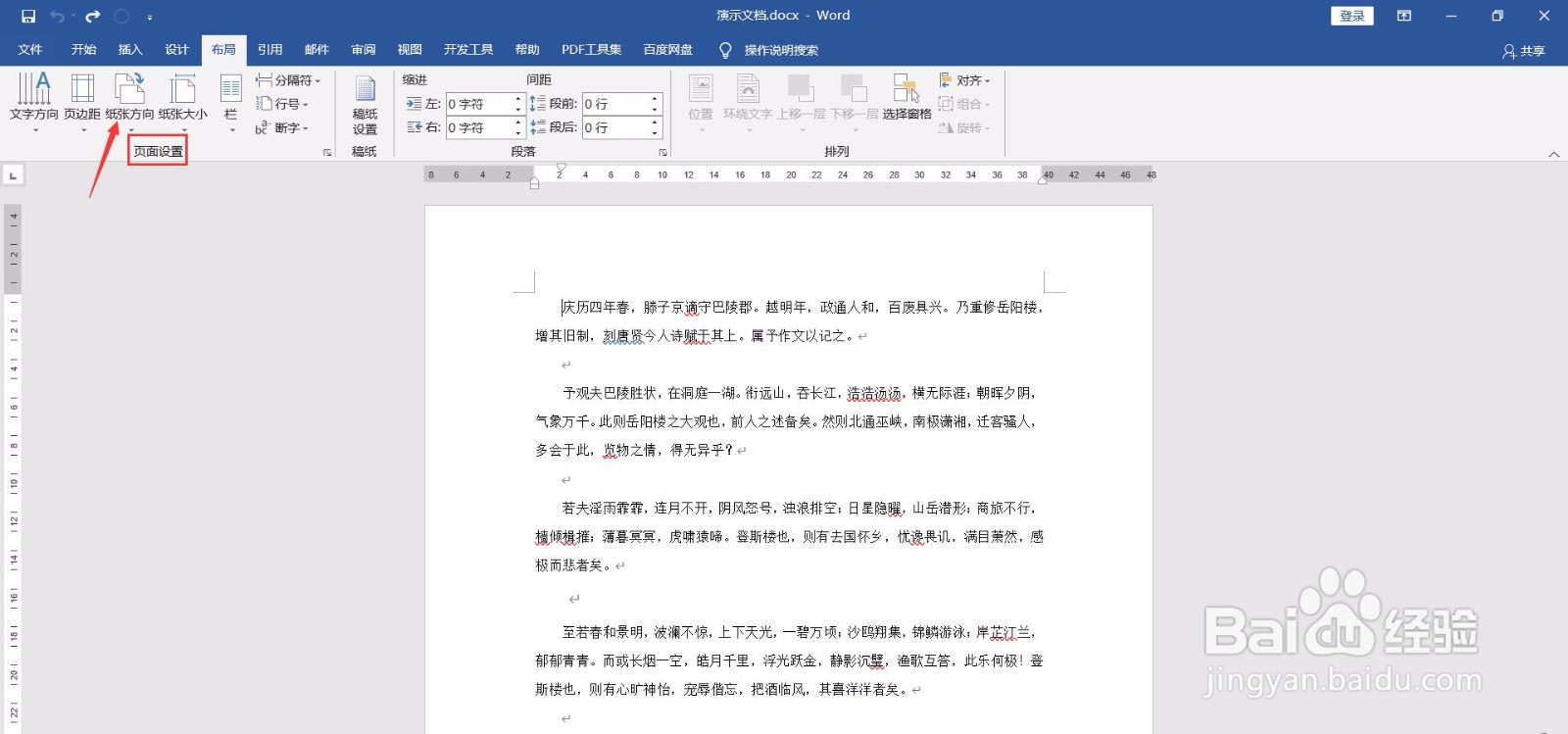The height and width of the screenshot is (734, 1568).
Task: Click the line starting 至若春和景明
Action: tap(800, 632)
